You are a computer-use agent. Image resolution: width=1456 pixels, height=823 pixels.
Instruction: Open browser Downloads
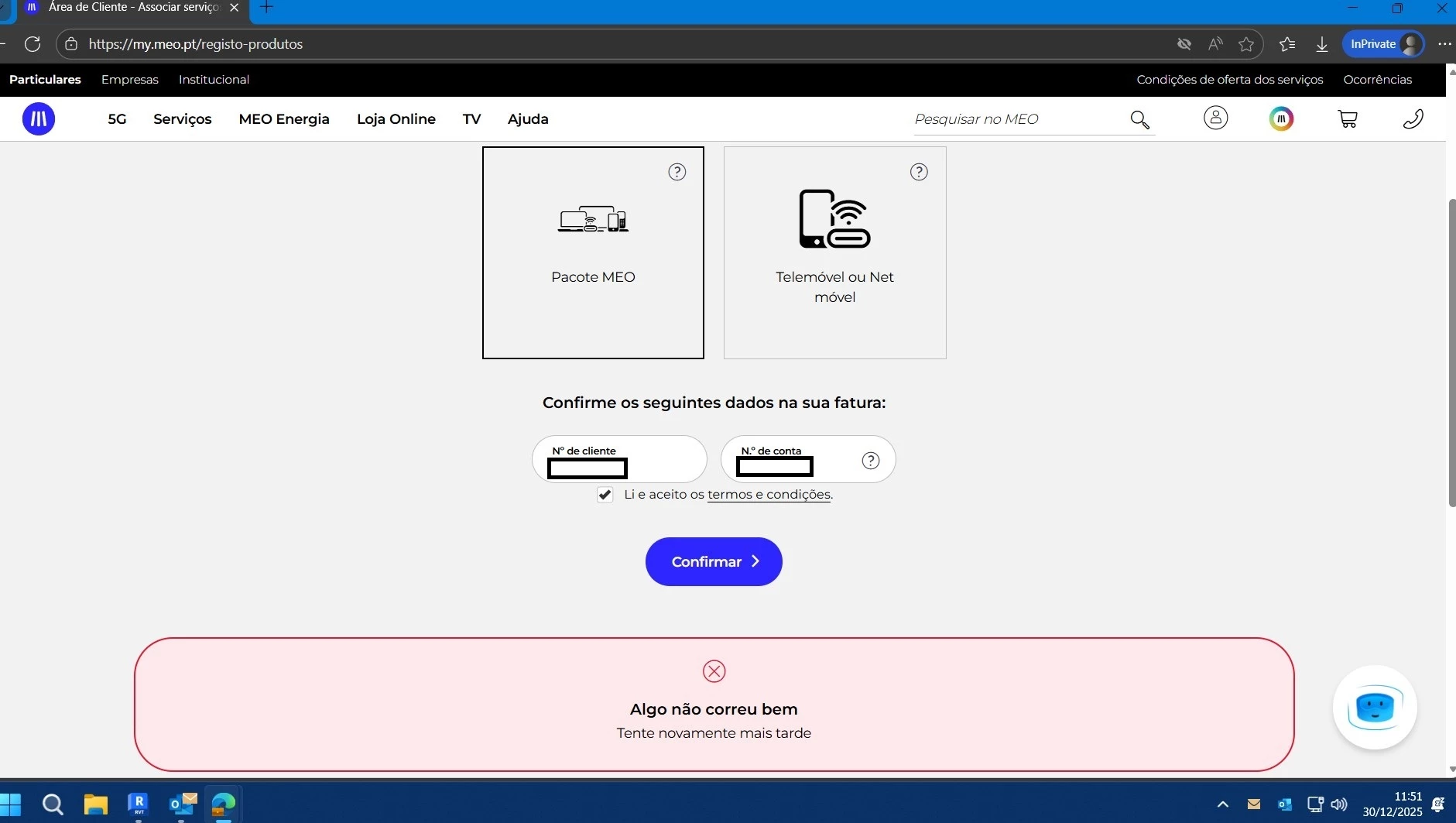click(x=1322, y=44)
